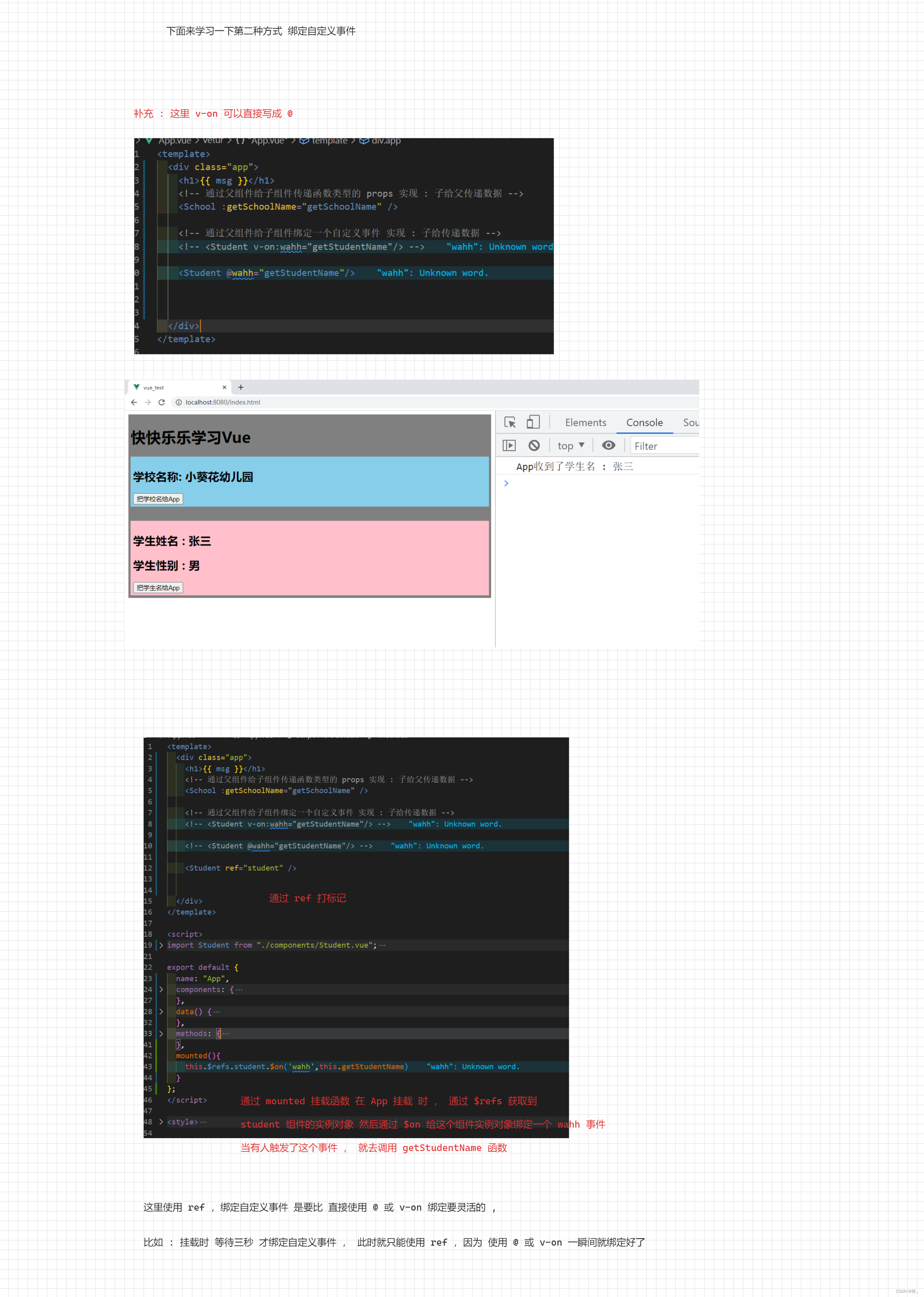Viewport: 924px width, 1297px height.
Task: Click the 通过 ref 打标记 annotation text
Action: click(308, 898)
